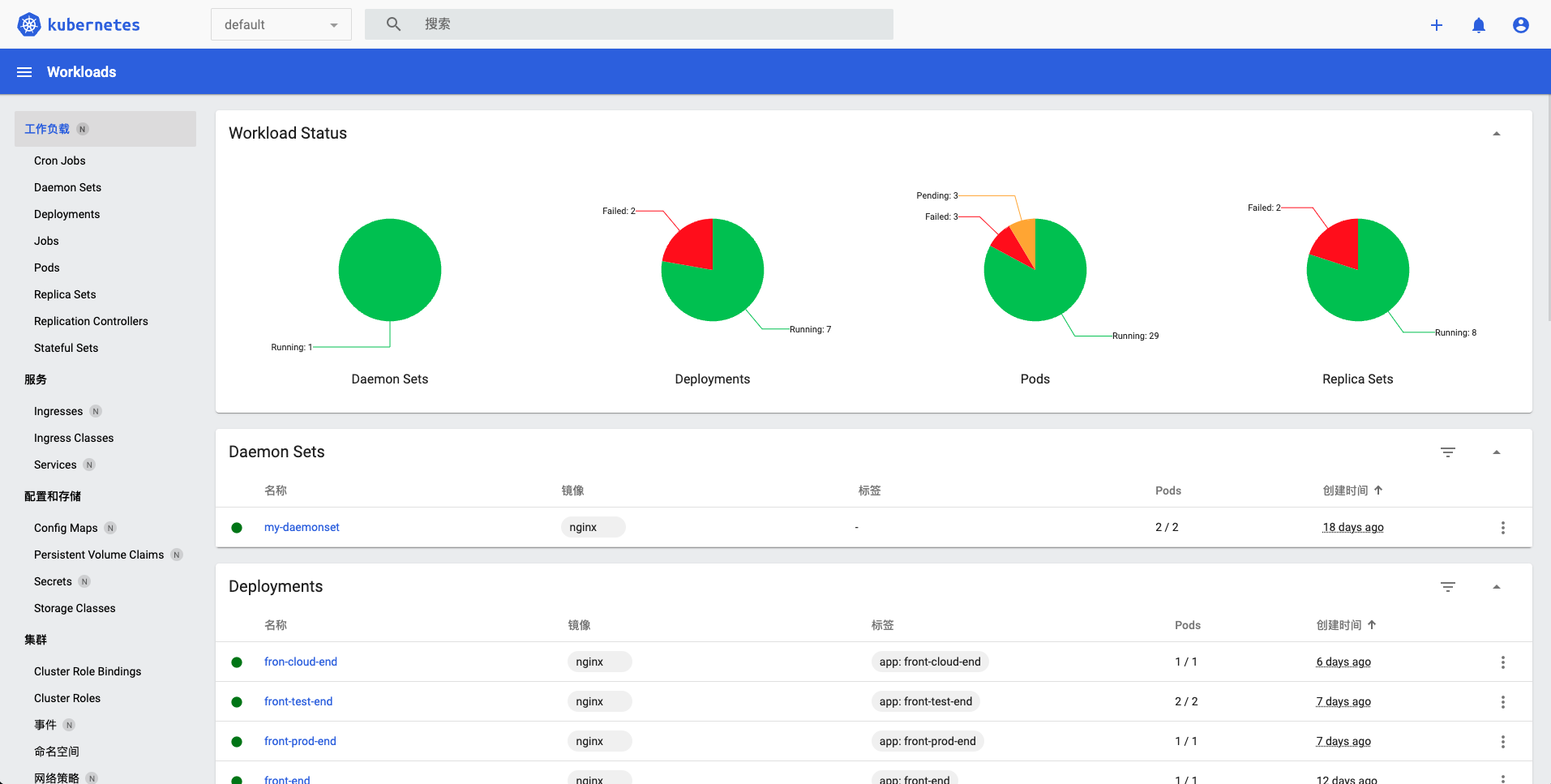The height and width of the screenshot is (784, 1551).
Task: Go to Deployments in sidebar
Action: point(67,214)
